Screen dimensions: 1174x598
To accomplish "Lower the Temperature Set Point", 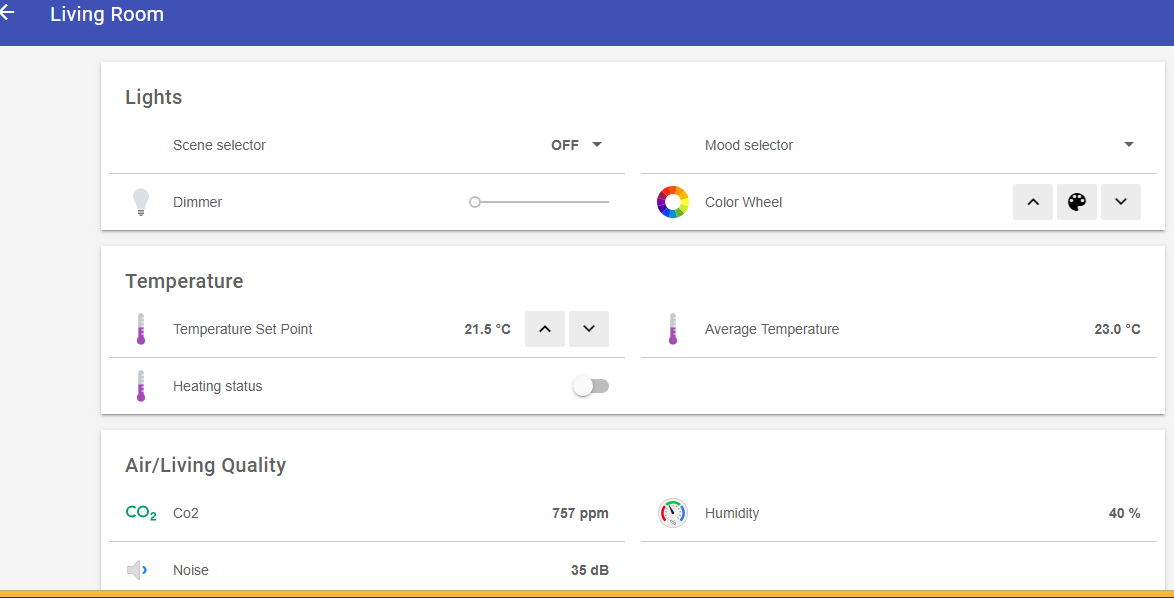I will [x=589, y=329].
